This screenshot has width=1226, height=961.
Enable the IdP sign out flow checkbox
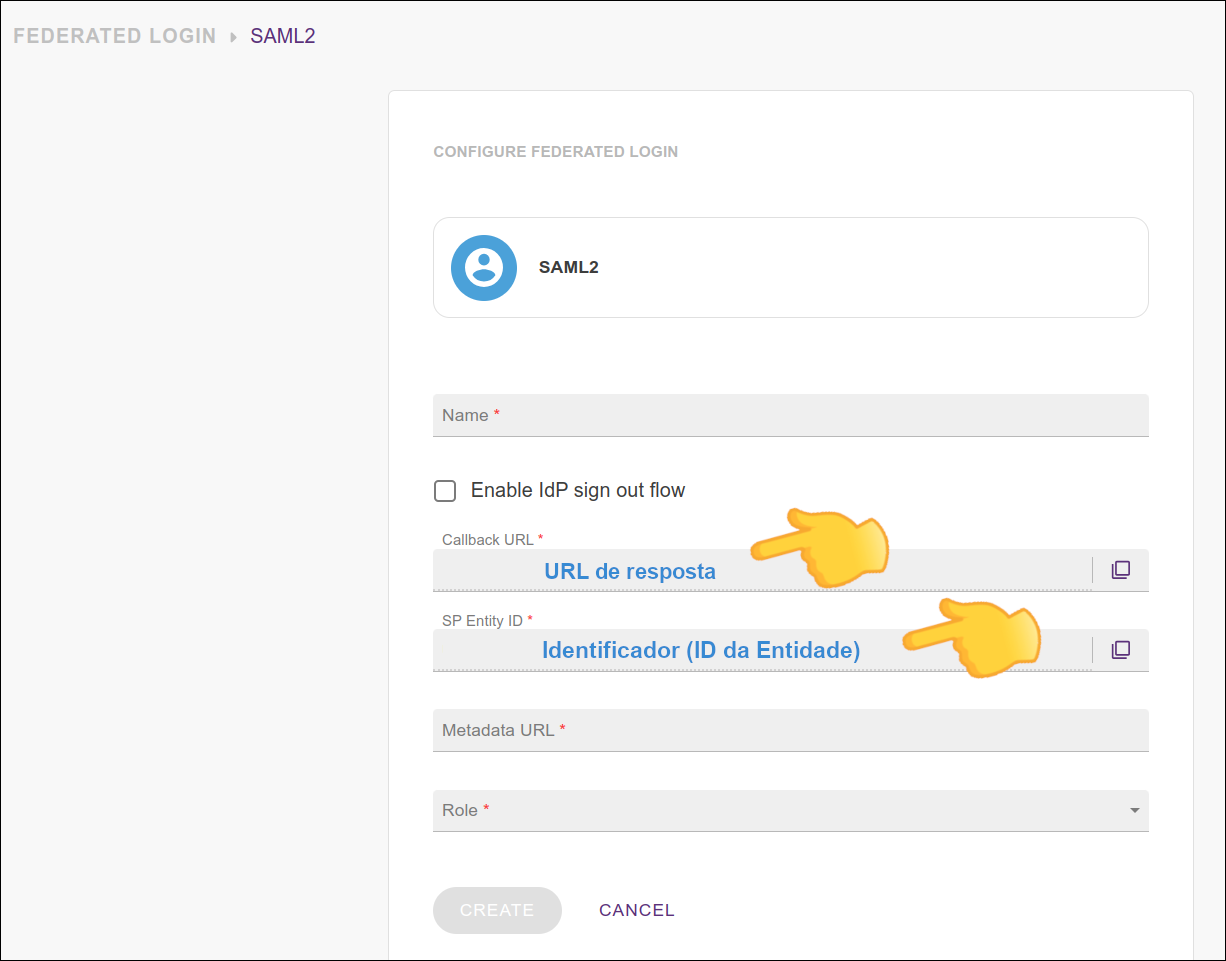444,490
